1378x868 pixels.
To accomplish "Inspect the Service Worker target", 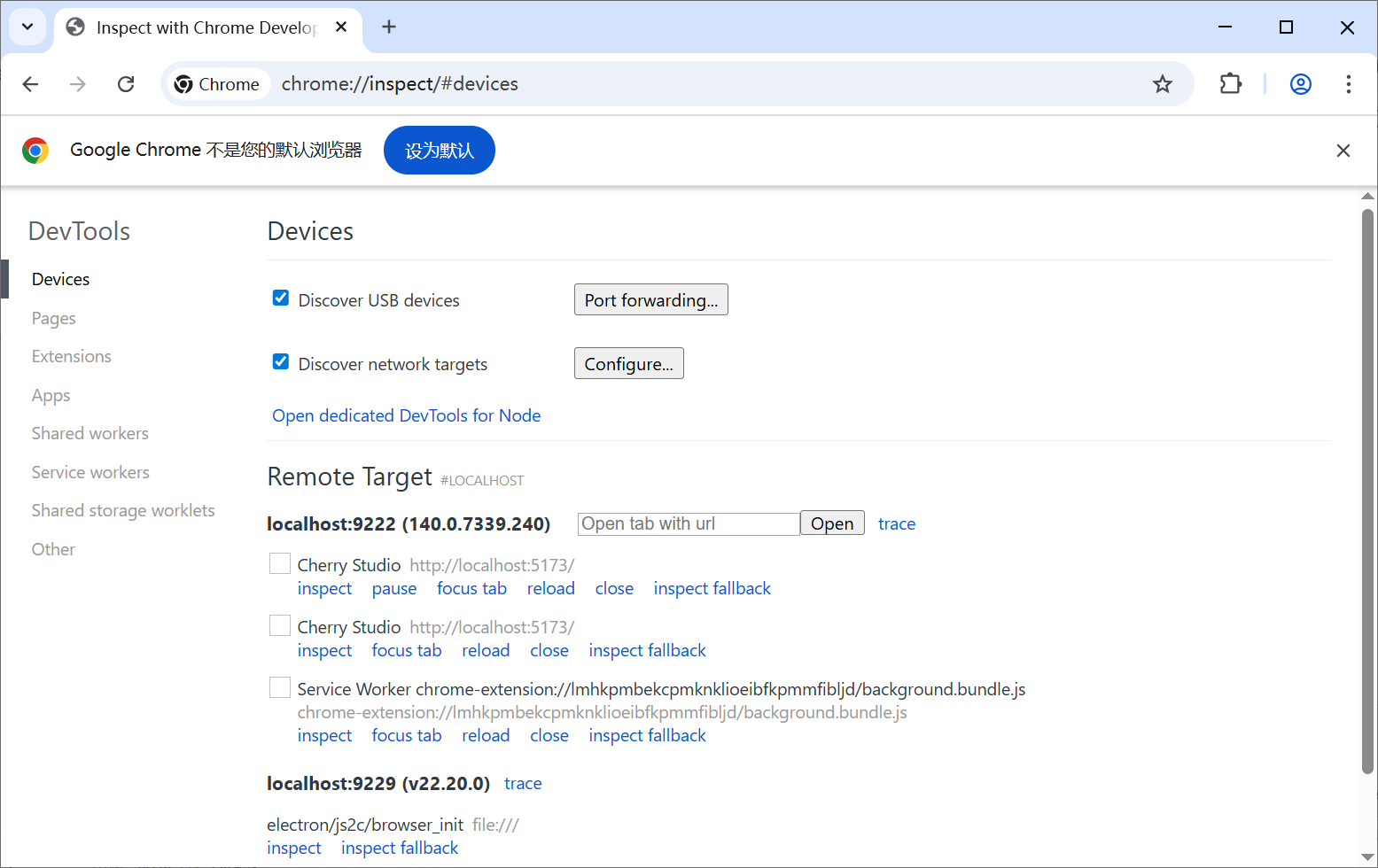I will 324,735.
